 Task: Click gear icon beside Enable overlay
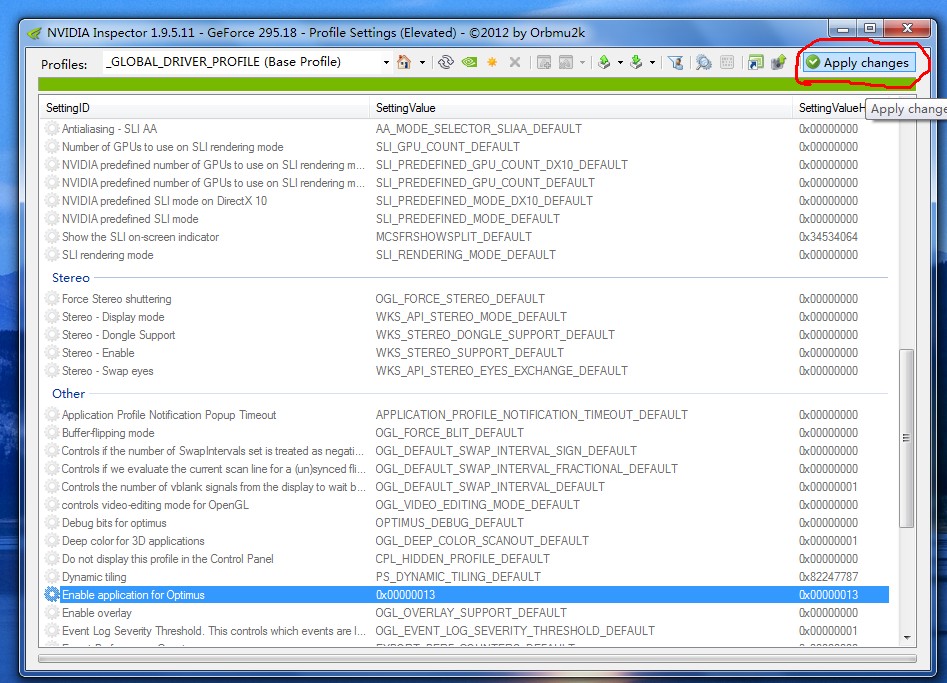click(x=52, y=612)
